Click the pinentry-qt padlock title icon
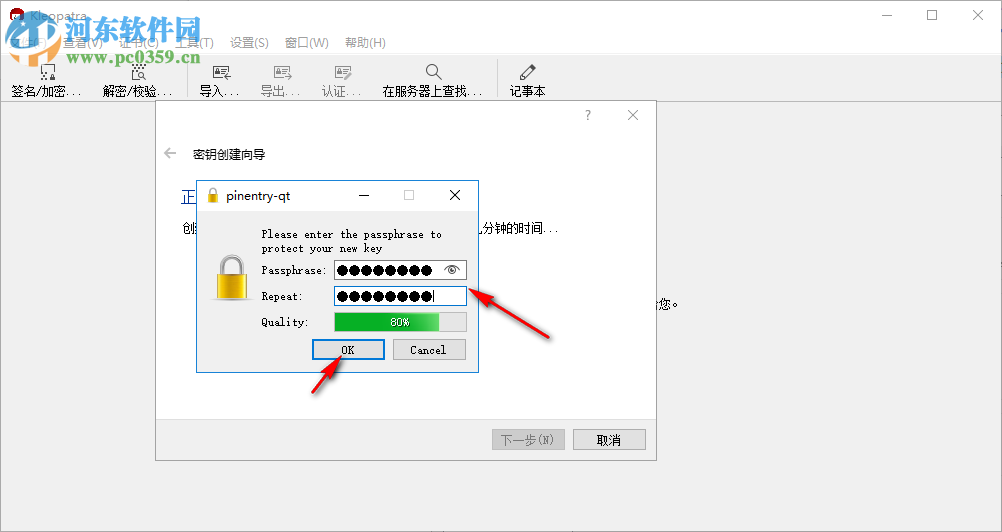 [x=213, y=195]
